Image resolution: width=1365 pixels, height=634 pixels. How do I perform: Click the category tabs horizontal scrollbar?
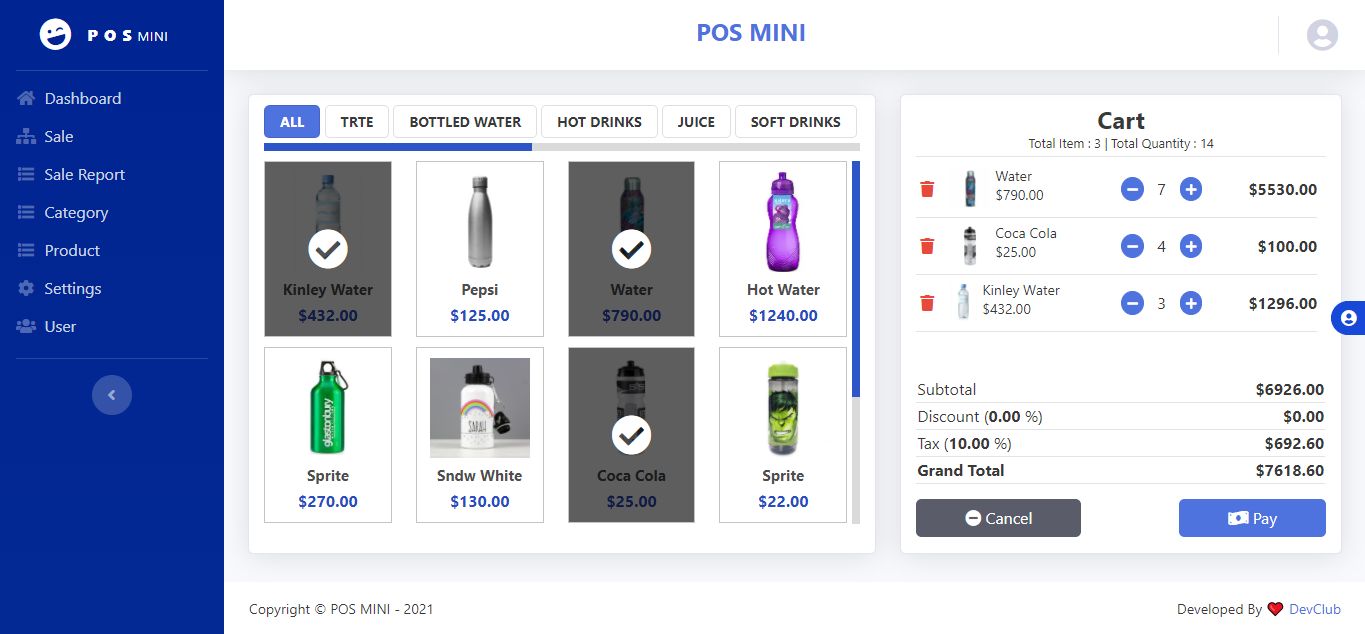pos(398,147)
